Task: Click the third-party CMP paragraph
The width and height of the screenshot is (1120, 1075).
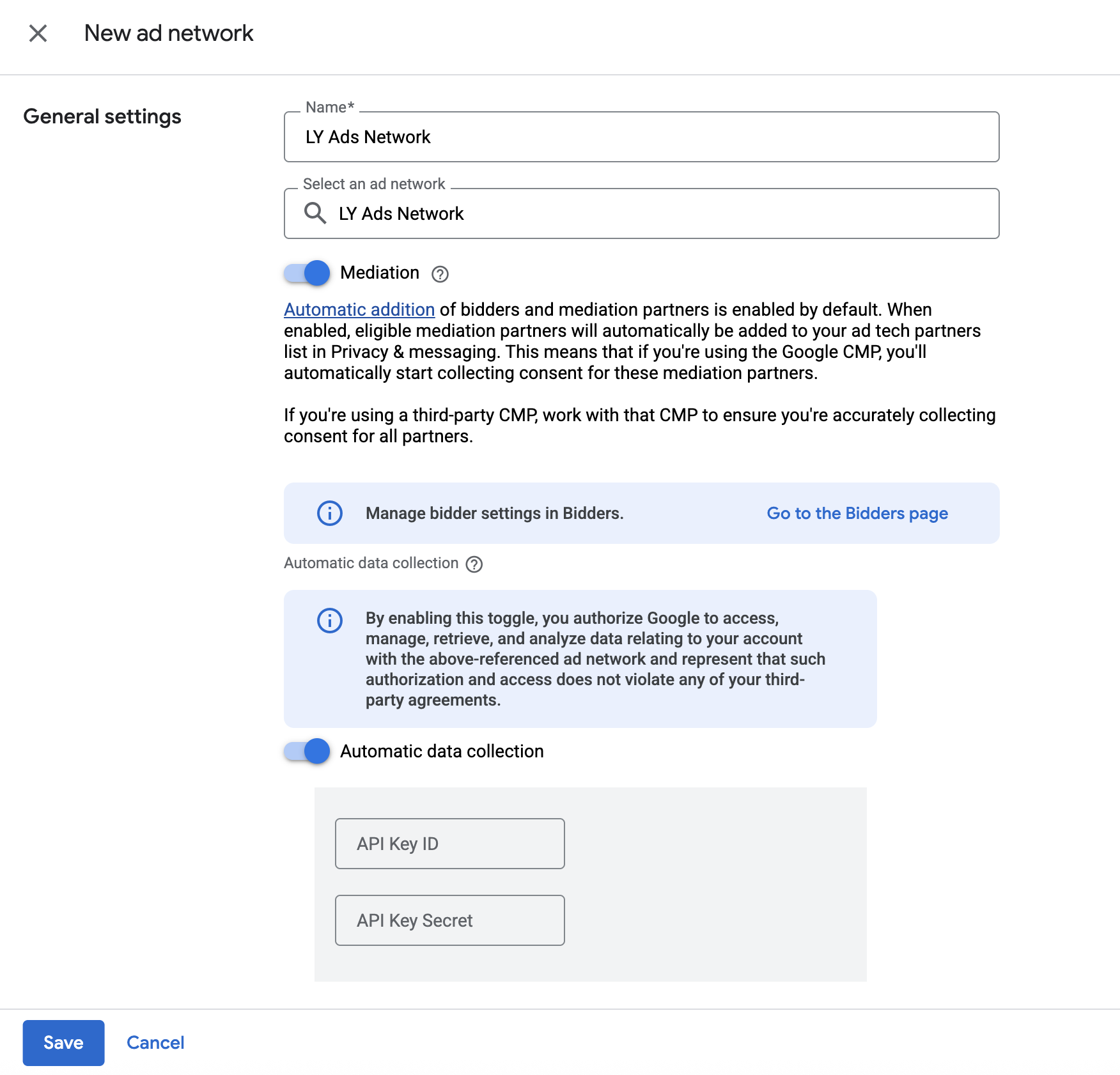Action: [x=640, y=426]
